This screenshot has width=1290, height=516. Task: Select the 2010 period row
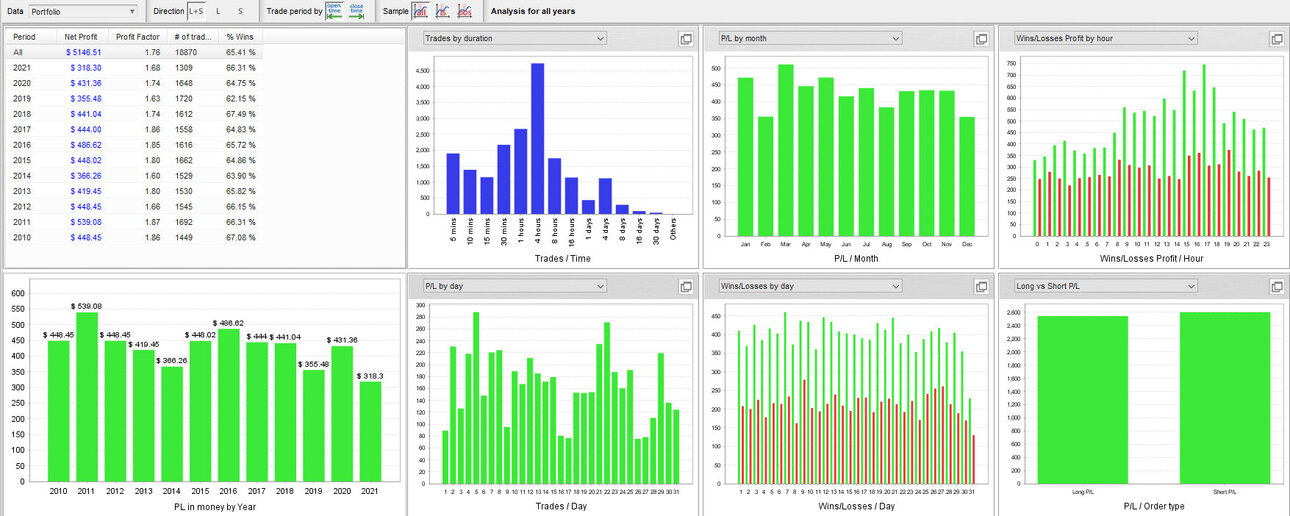(135, 237)
